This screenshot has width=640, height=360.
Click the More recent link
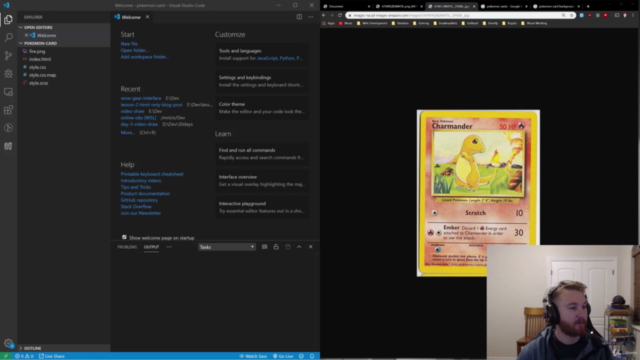127,133
